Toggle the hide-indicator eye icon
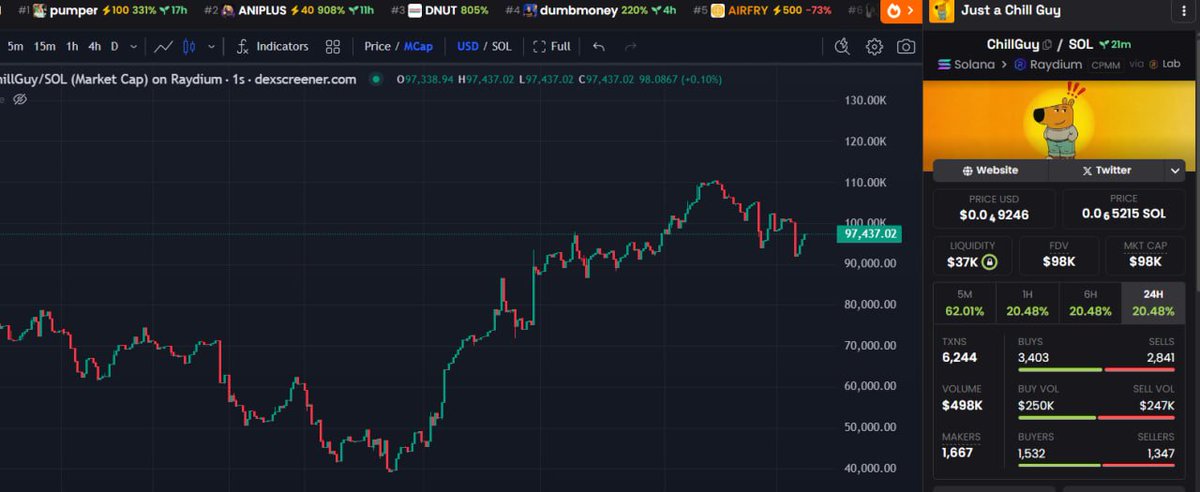This screenshot has width=1200, height=492. pyautogui.click(x=20, y=99)
